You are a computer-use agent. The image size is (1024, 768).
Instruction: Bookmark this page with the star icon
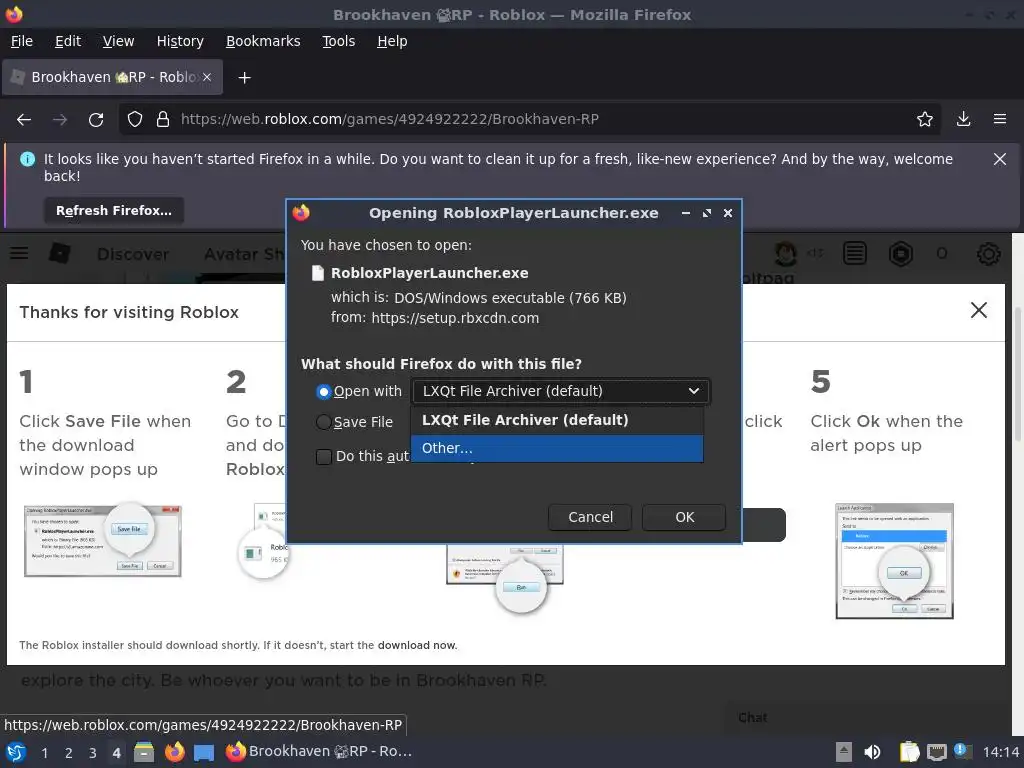coord(925,120)
